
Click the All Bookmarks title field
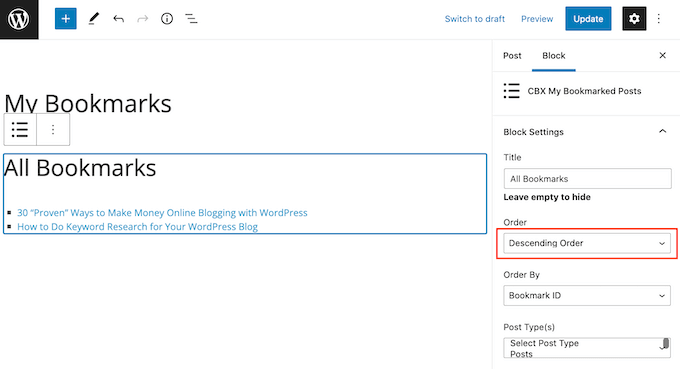[587, 179]
